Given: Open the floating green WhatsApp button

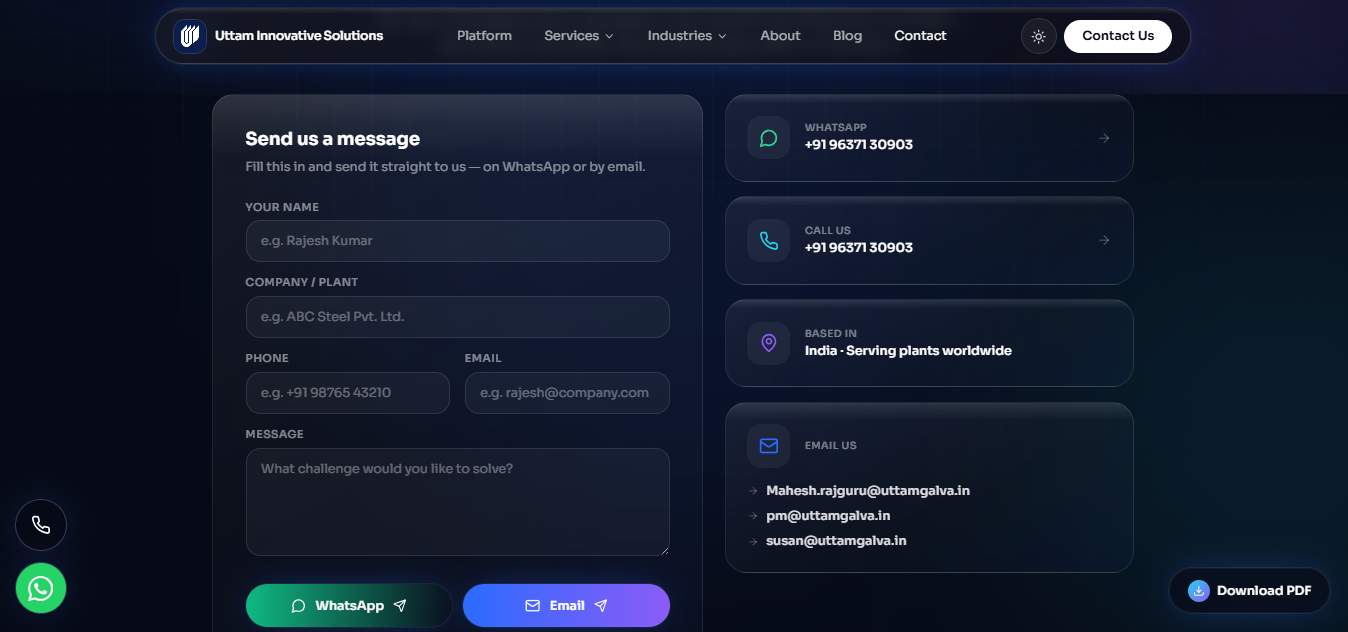Looking at the screenshot, I should 41,588.
